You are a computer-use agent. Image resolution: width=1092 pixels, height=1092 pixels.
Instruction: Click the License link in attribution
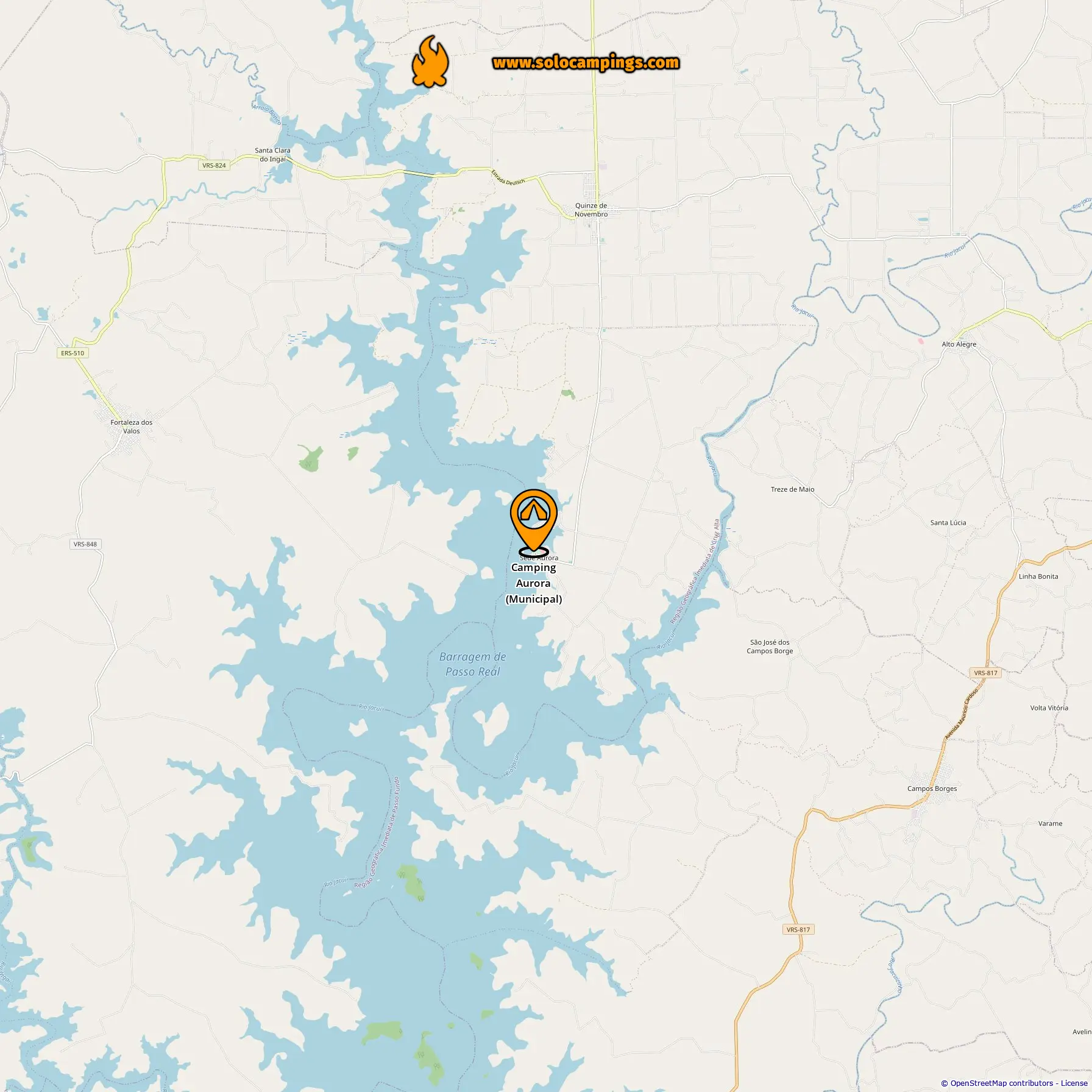click(x=1074, y=1083)
